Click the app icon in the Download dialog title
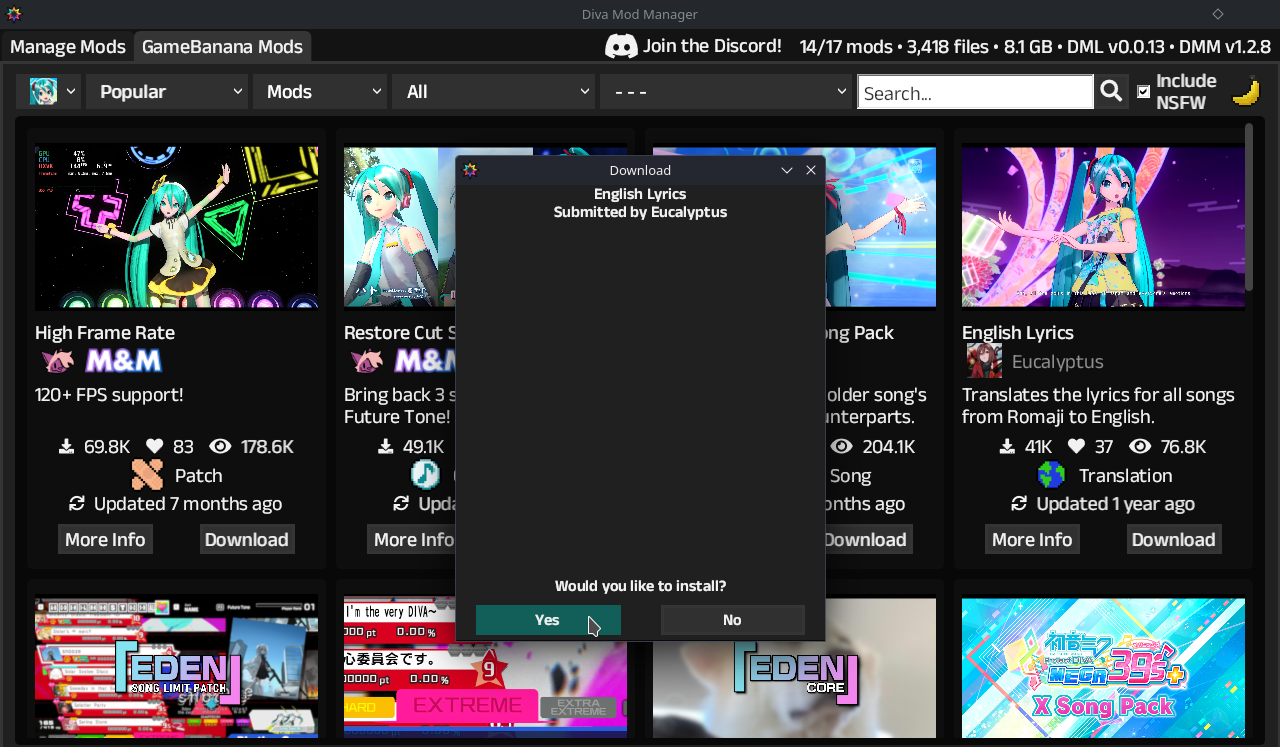Screen dimensions: 1280x747 click(470, 170)
